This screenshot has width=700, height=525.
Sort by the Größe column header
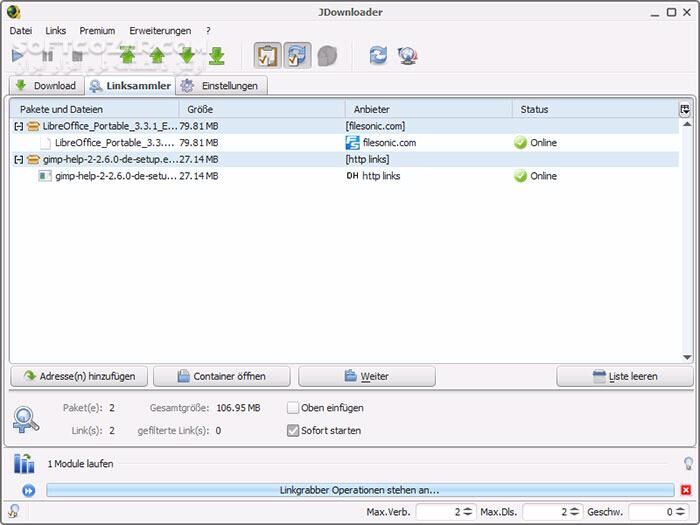pyautogui.click(x=262, y=109)
